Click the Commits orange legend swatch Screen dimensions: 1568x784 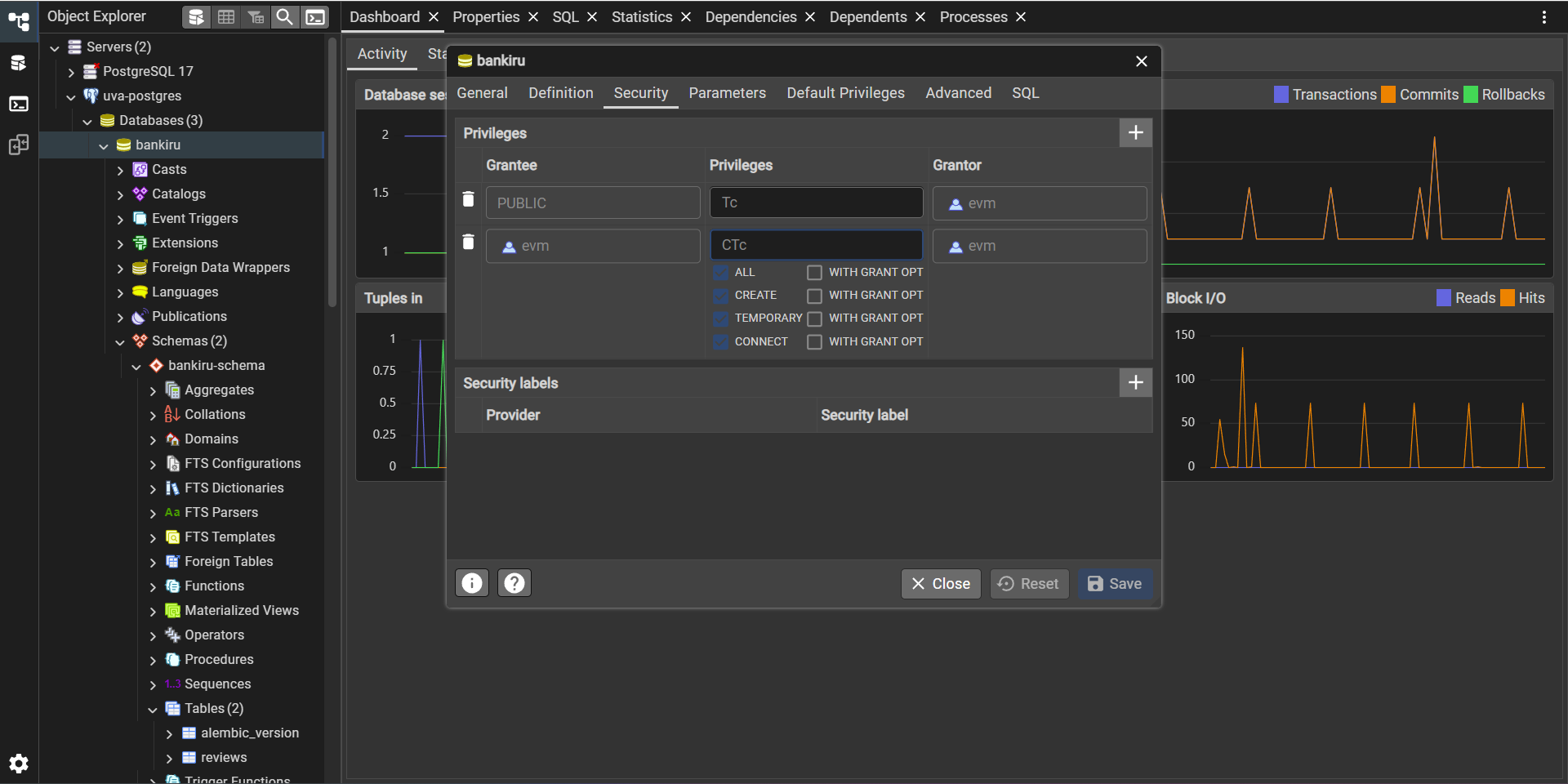1388,95
